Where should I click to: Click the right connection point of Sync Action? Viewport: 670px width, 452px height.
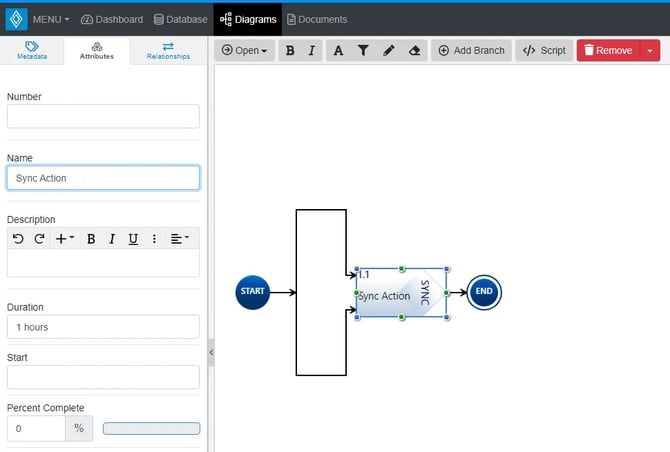pos(447,293)
